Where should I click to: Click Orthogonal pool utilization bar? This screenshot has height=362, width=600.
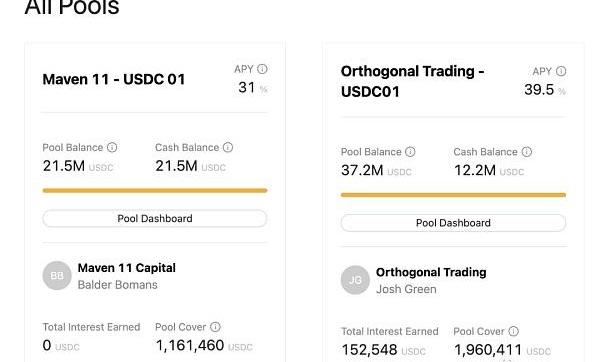coord(453,195)
